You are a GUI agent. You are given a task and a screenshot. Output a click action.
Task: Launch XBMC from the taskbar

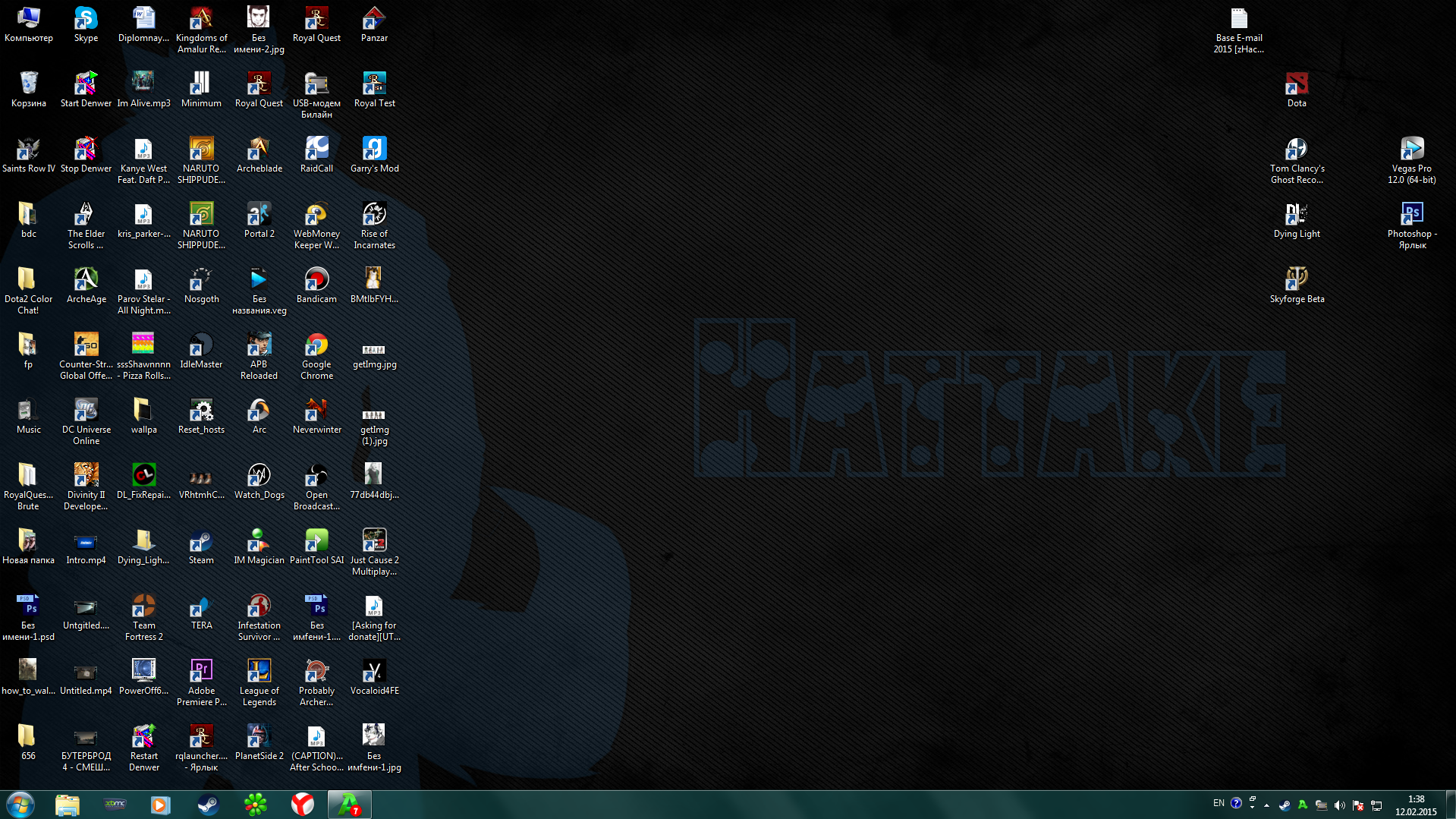(115, 805)
